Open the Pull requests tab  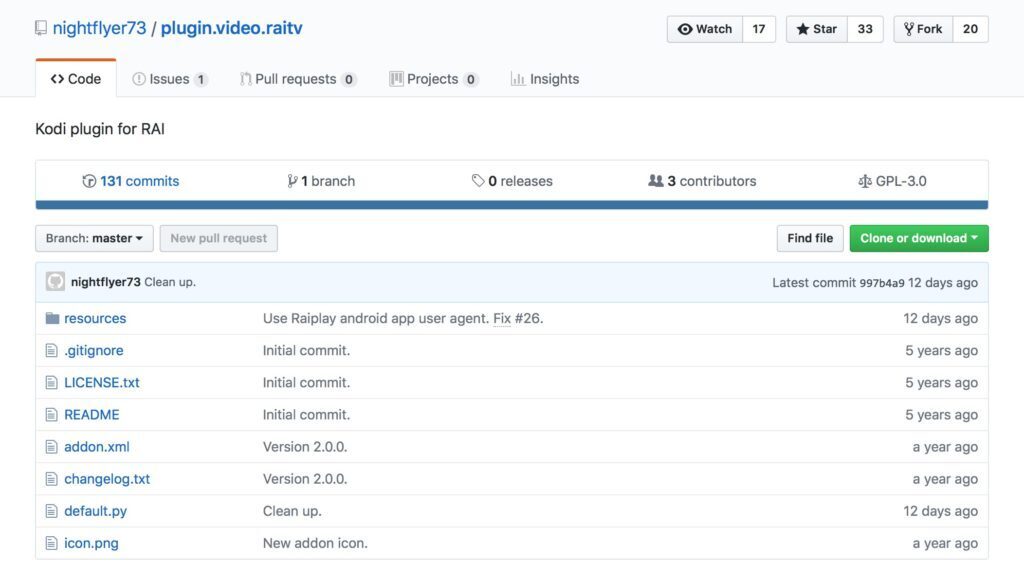tap(297, 79)
